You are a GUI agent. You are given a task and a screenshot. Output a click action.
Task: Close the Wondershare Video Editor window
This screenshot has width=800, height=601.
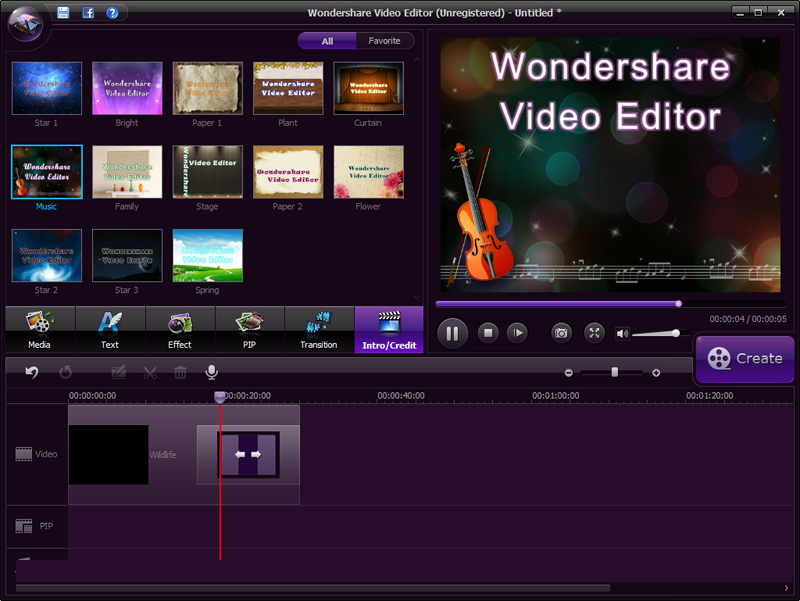(781, 13)
